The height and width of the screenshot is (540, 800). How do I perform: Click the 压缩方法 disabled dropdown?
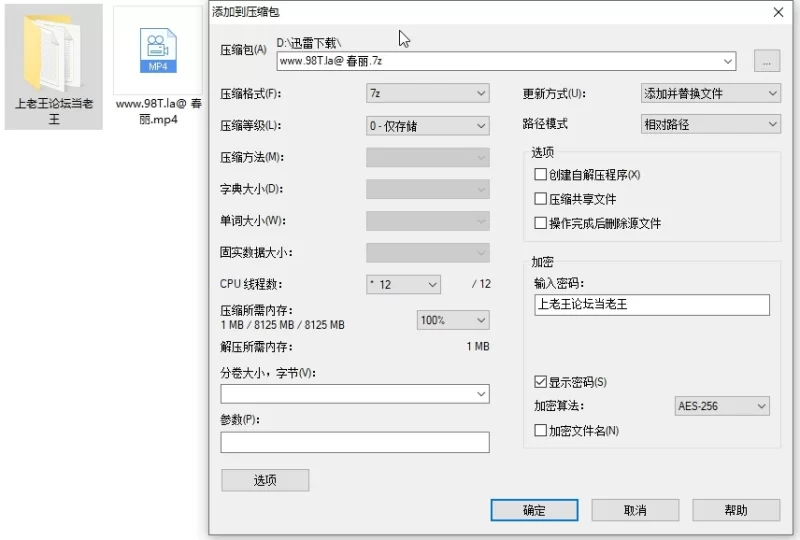click(x=428, y=157)
